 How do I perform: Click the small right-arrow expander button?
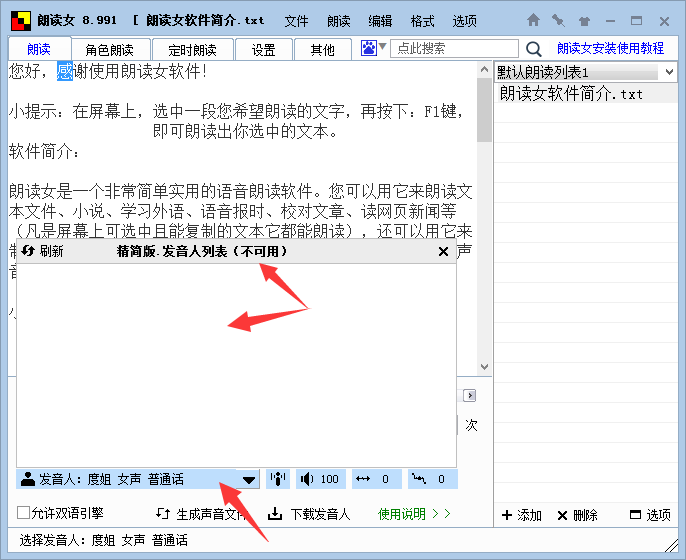(469, 396)
